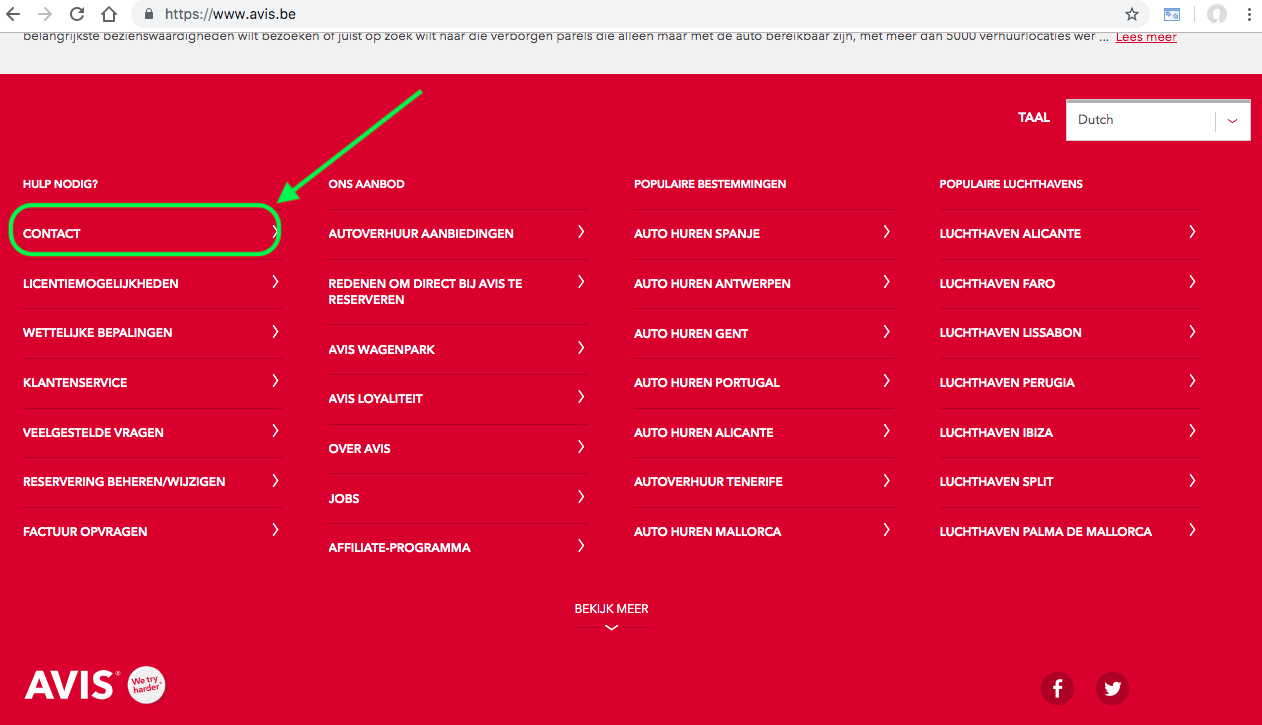Click the chevron beside Factuur Opvragen

(275, 530)
